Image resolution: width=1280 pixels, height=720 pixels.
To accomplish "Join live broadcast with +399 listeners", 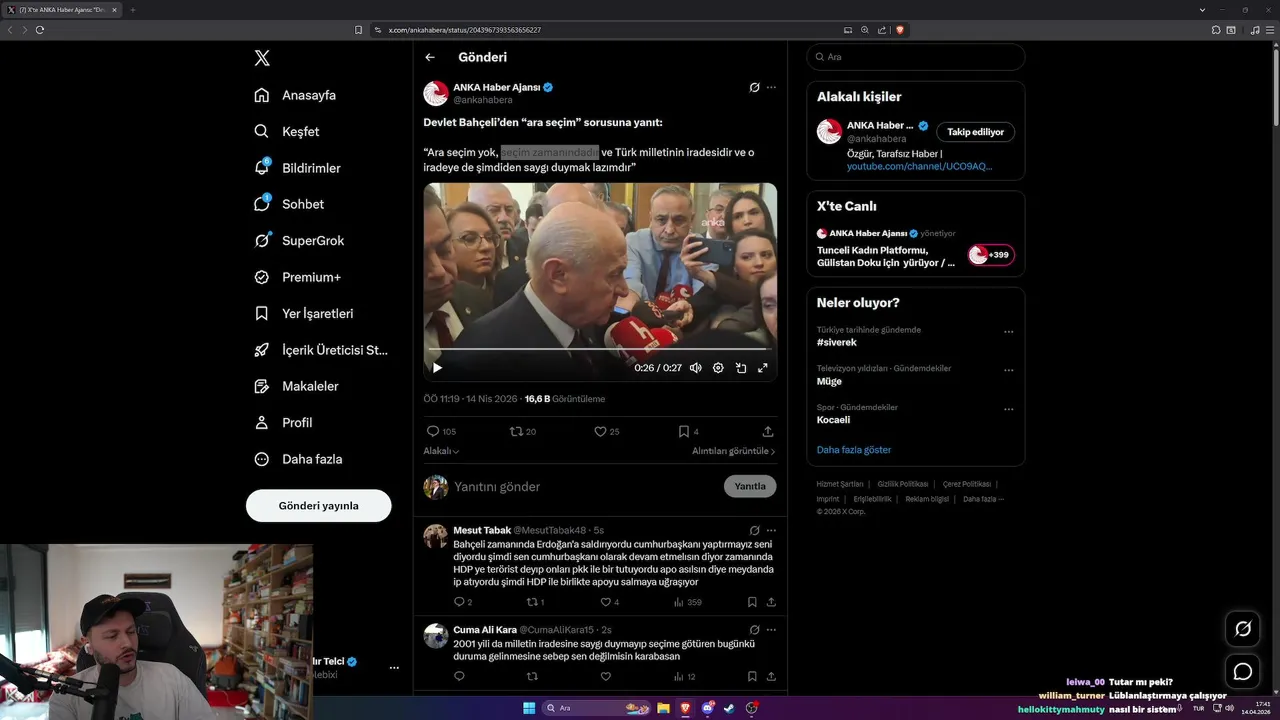I will click(x=991, y=255).
